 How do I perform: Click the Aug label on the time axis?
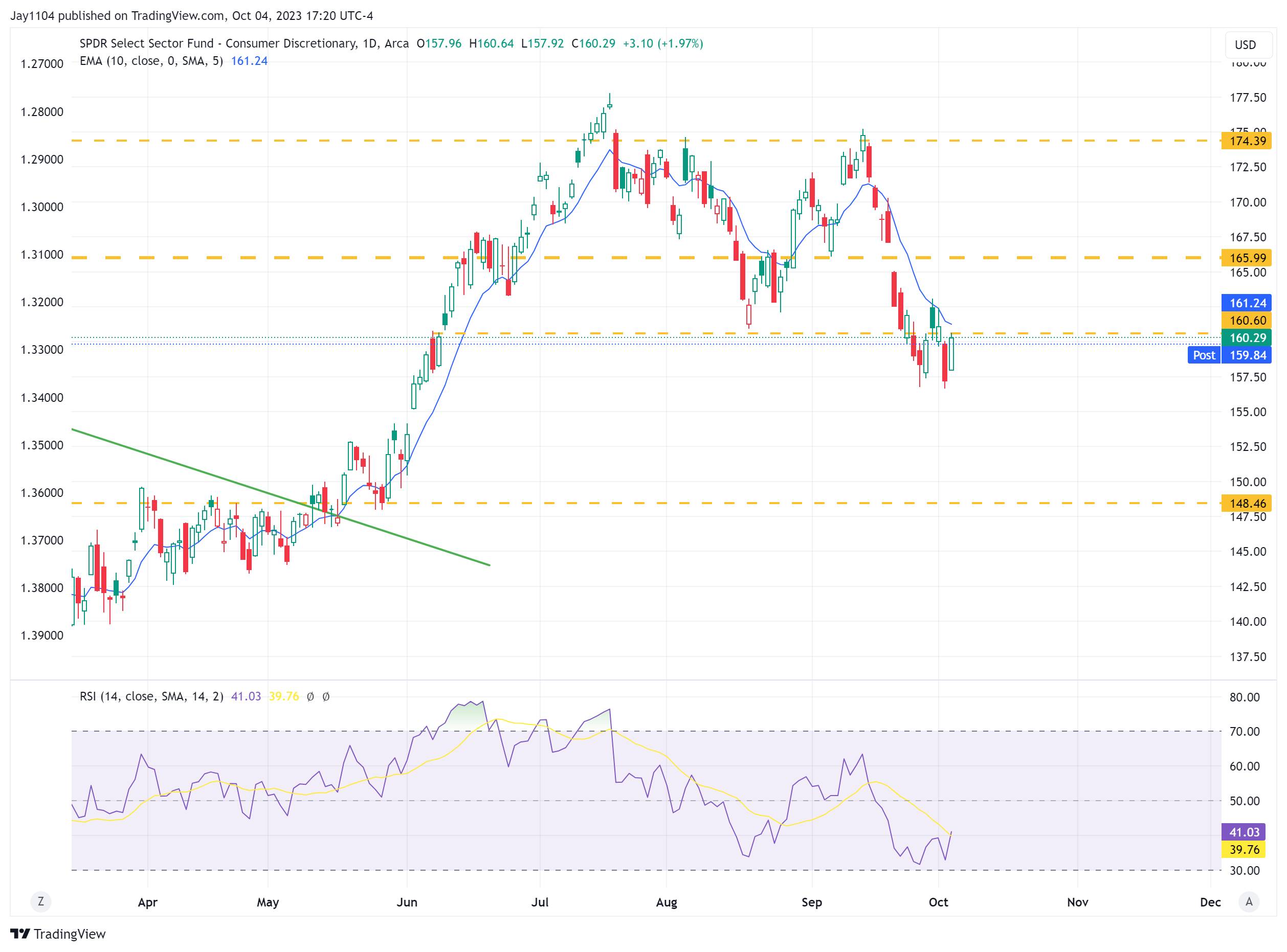(666, 902)
